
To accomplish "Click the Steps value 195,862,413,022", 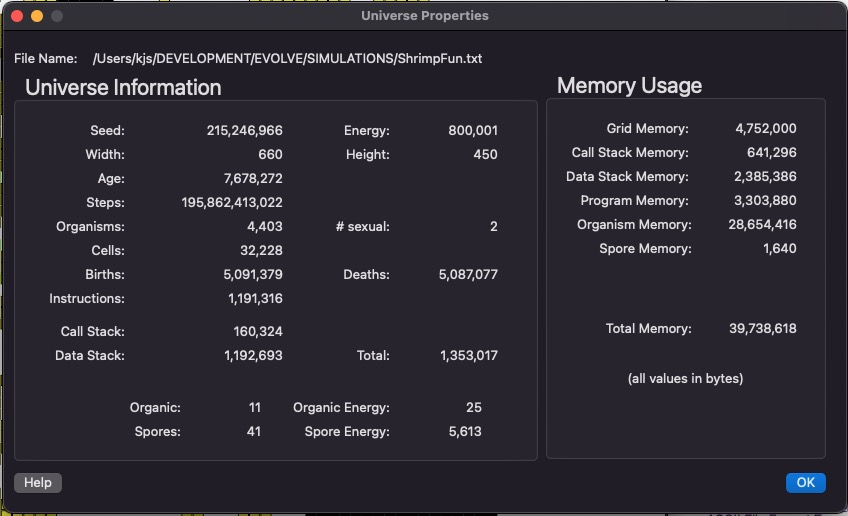I will point(232,202).
